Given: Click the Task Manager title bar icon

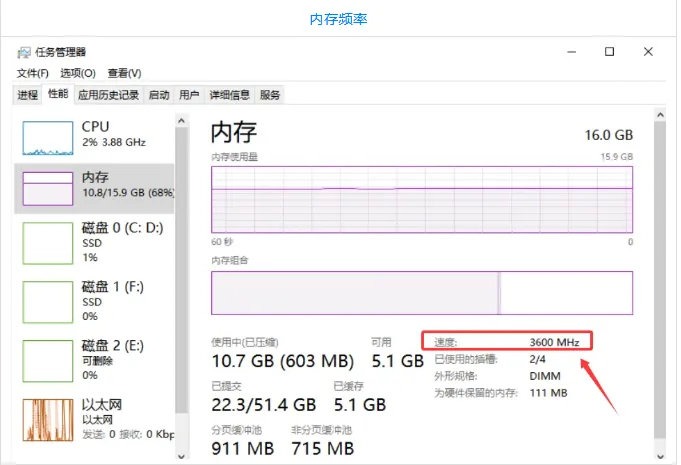Looking at the screenshot, I should (24, 51).
